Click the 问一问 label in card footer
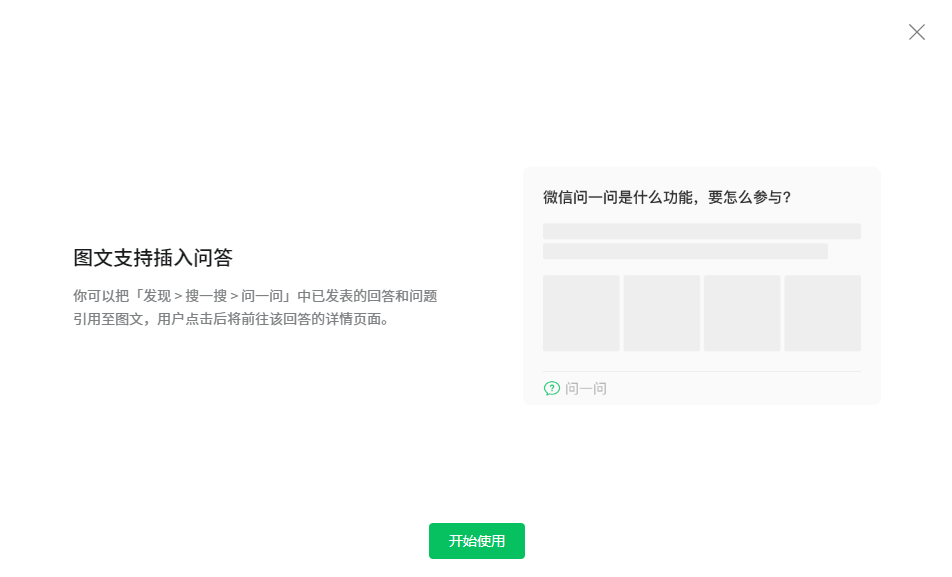The image size is (952, 577). point(586,388)
